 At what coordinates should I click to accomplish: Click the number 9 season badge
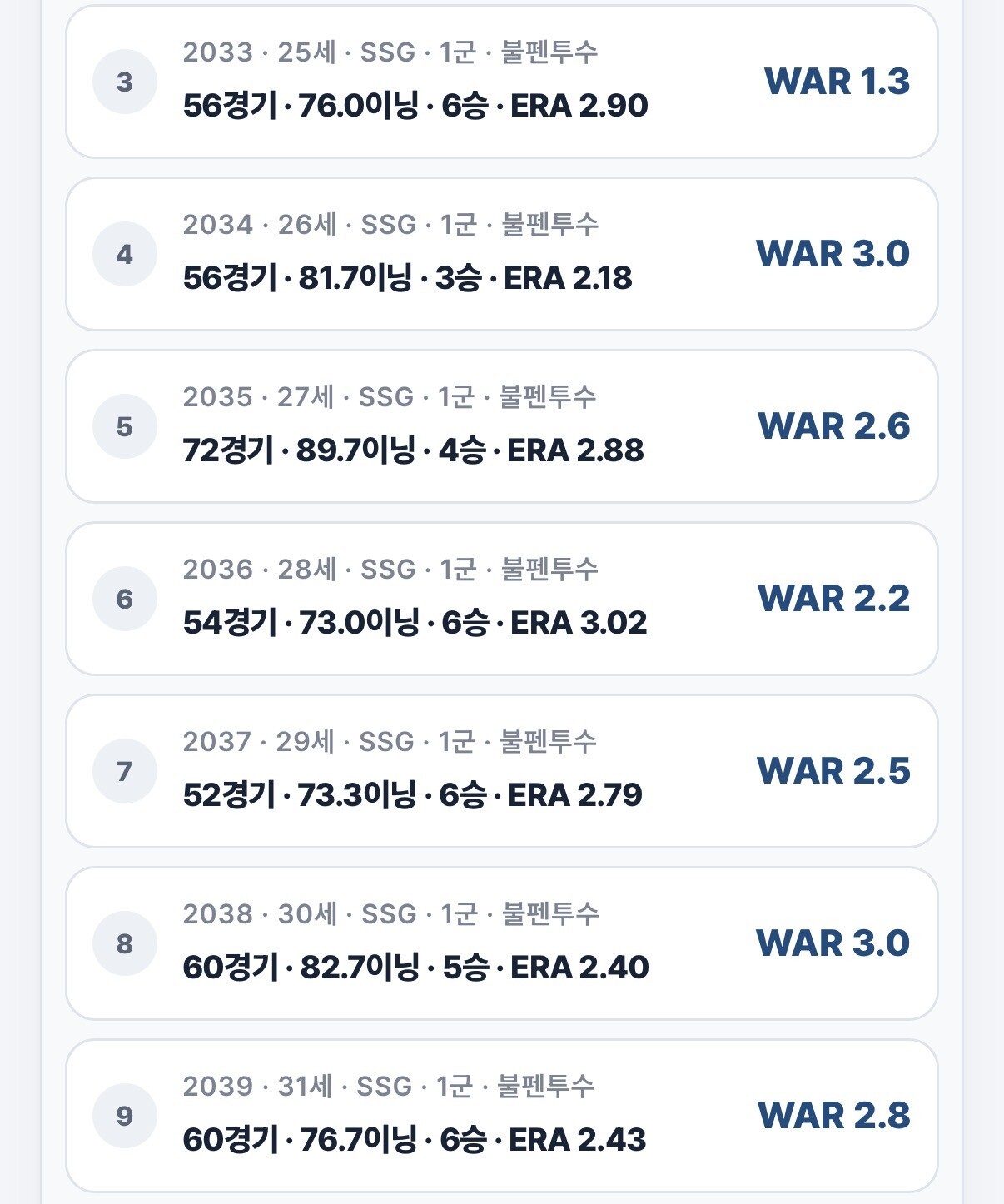pos(125,1116)
